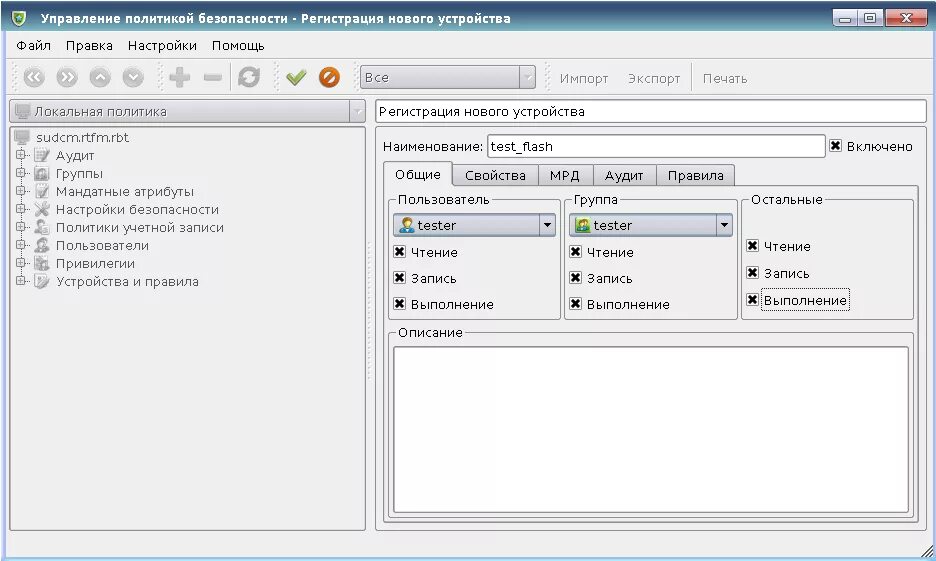The height and width of the screenshot is (561, 936).
Task: Click the Регистрация нового устройства header field
Action: 651,112
